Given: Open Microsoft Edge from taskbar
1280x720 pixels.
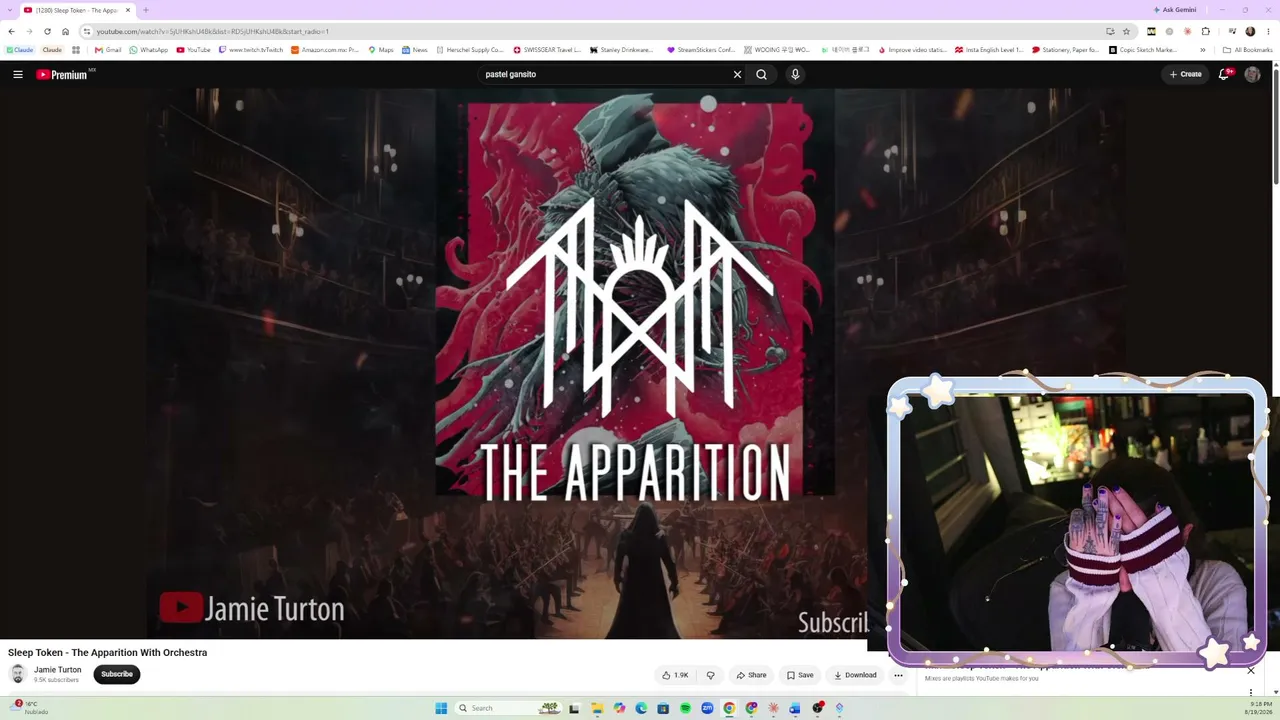Looking at the screenshot, I should coord(641,708).
